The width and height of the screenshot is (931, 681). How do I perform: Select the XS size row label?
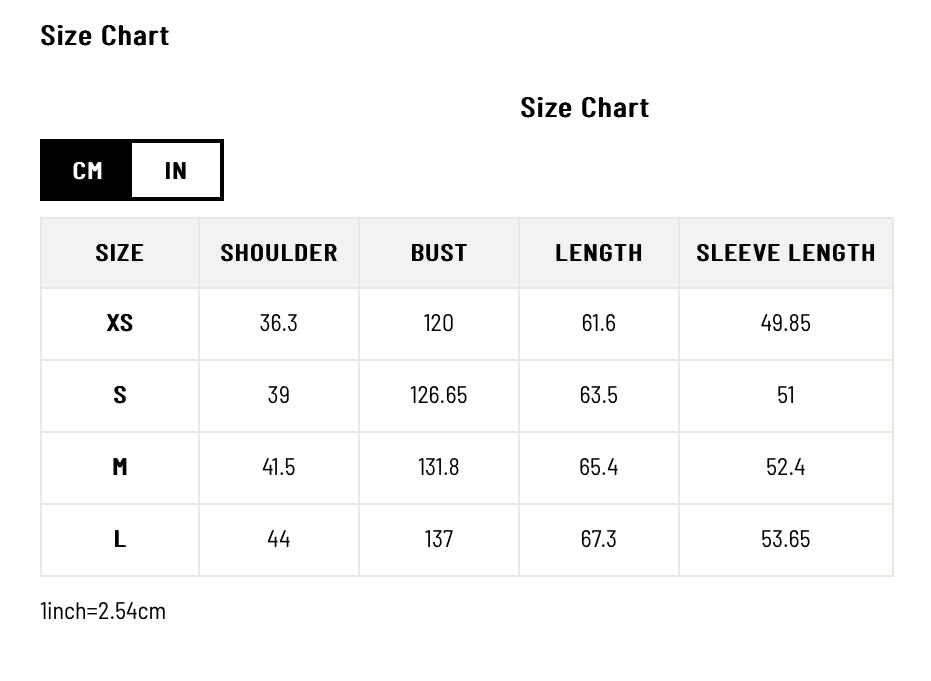120,324
